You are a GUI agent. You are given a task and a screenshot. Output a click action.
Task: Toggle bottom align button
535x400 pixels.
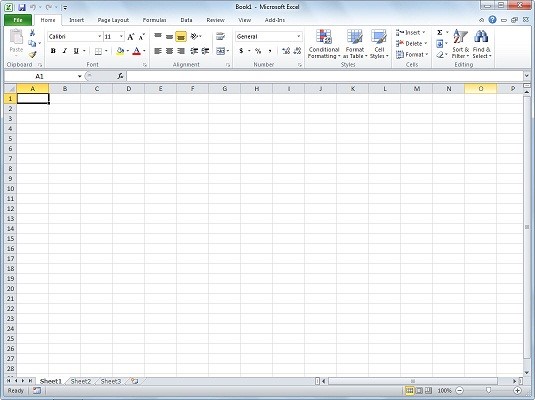coord(181,37)
